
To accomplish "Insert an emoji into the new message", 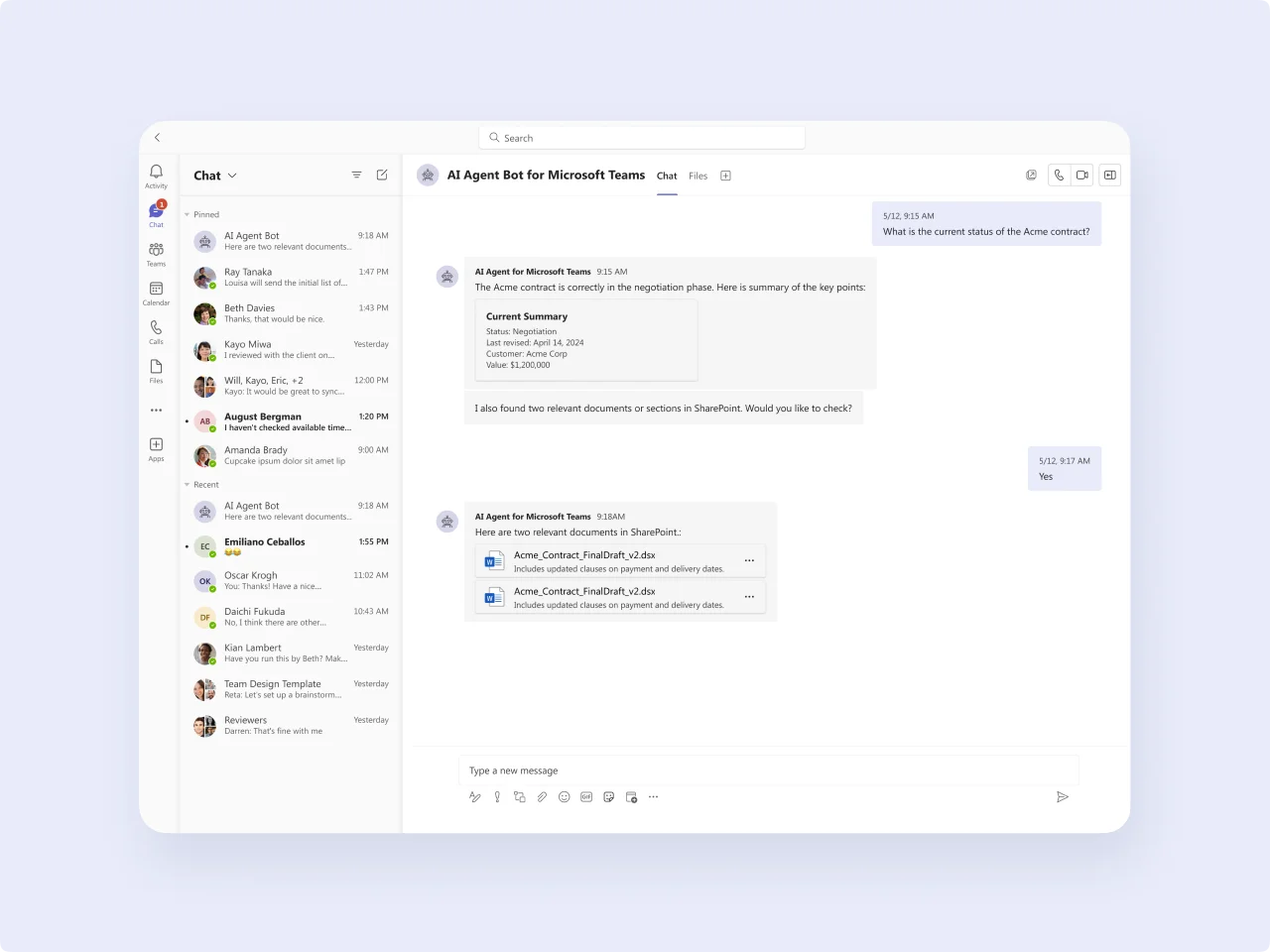I will click(564, 796).
